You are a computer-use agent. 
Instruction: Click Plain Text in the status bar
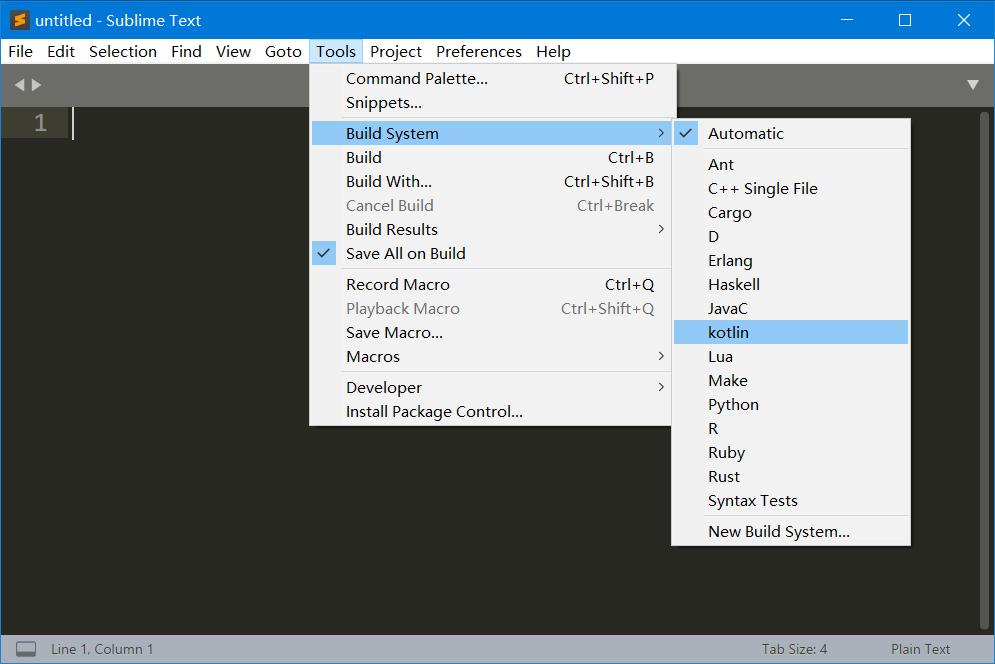tap(919, 648)
